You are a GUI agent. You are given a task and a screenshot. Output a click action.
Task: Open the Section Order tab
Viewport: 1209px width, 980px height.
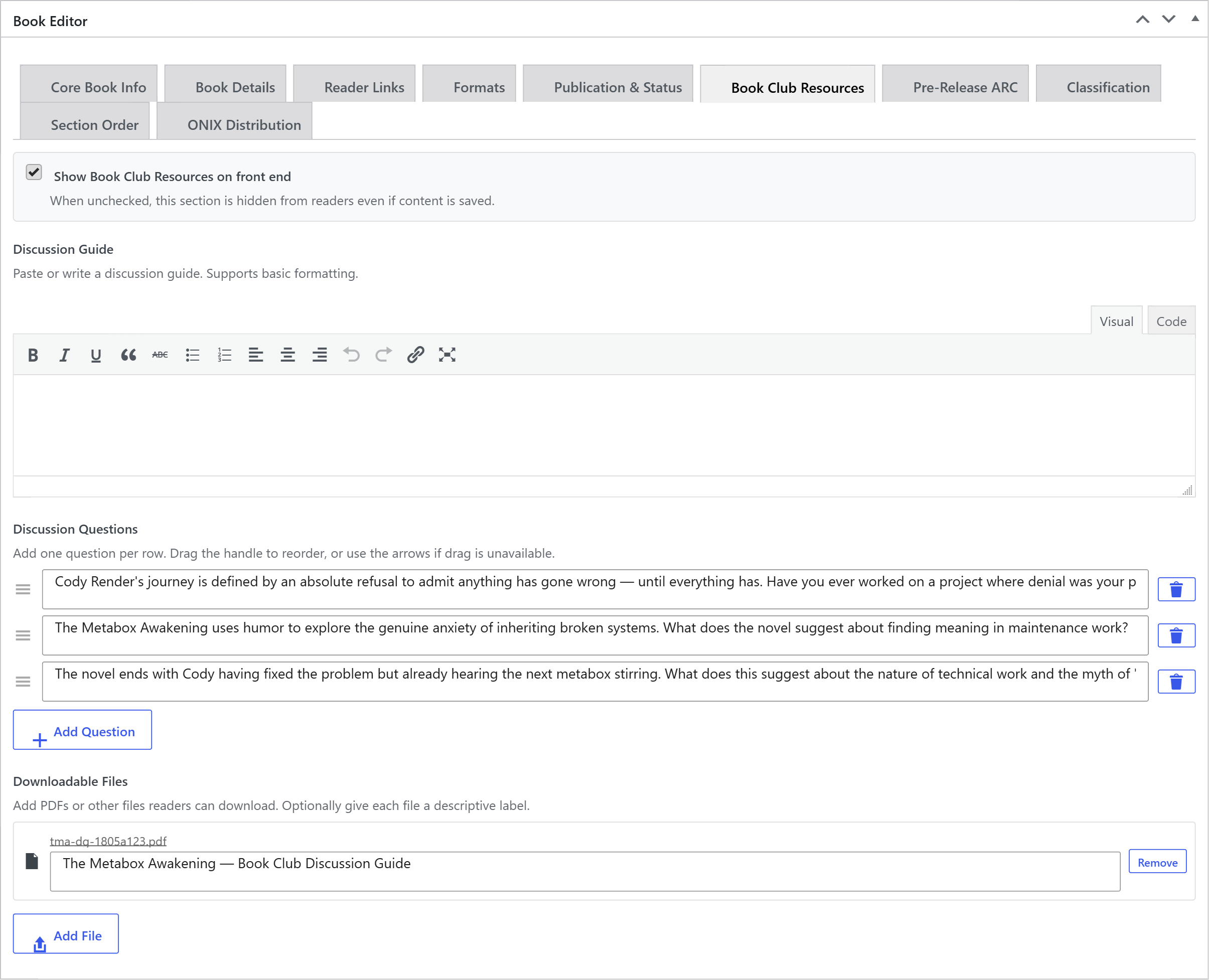(x=85, y=121)
